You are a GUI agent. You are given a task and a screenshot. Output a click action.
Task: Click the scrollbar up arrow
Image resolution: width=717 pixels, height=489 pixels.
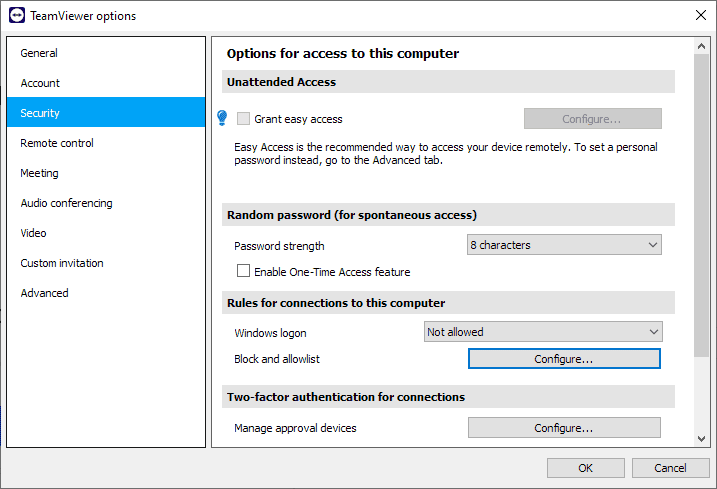[x=701, y=46]
